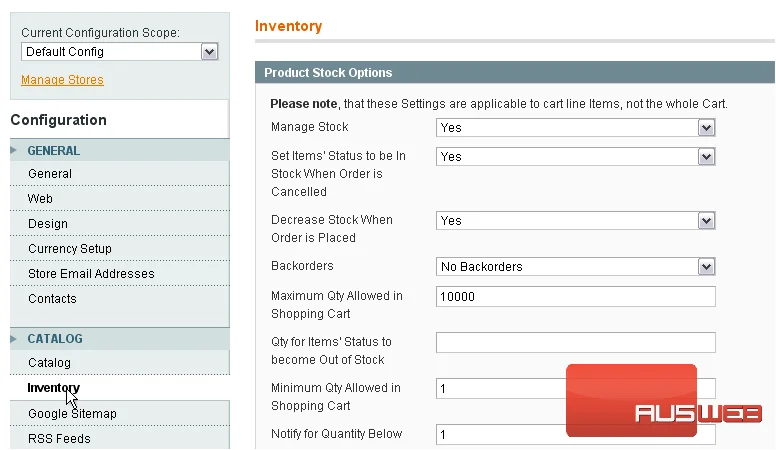Image resolution: width=776 pixels, height=450 pixels.
Task: Collapse the Product Stock Options header
Action: [x=515, y=72]
